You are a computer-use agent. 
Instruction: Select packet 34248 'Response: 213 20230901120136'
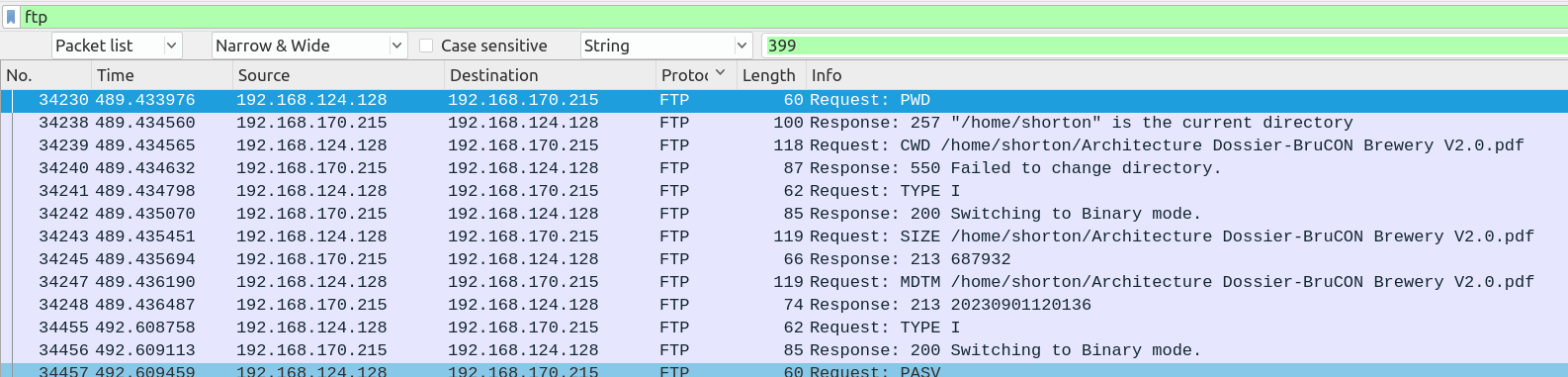[784, 305]
